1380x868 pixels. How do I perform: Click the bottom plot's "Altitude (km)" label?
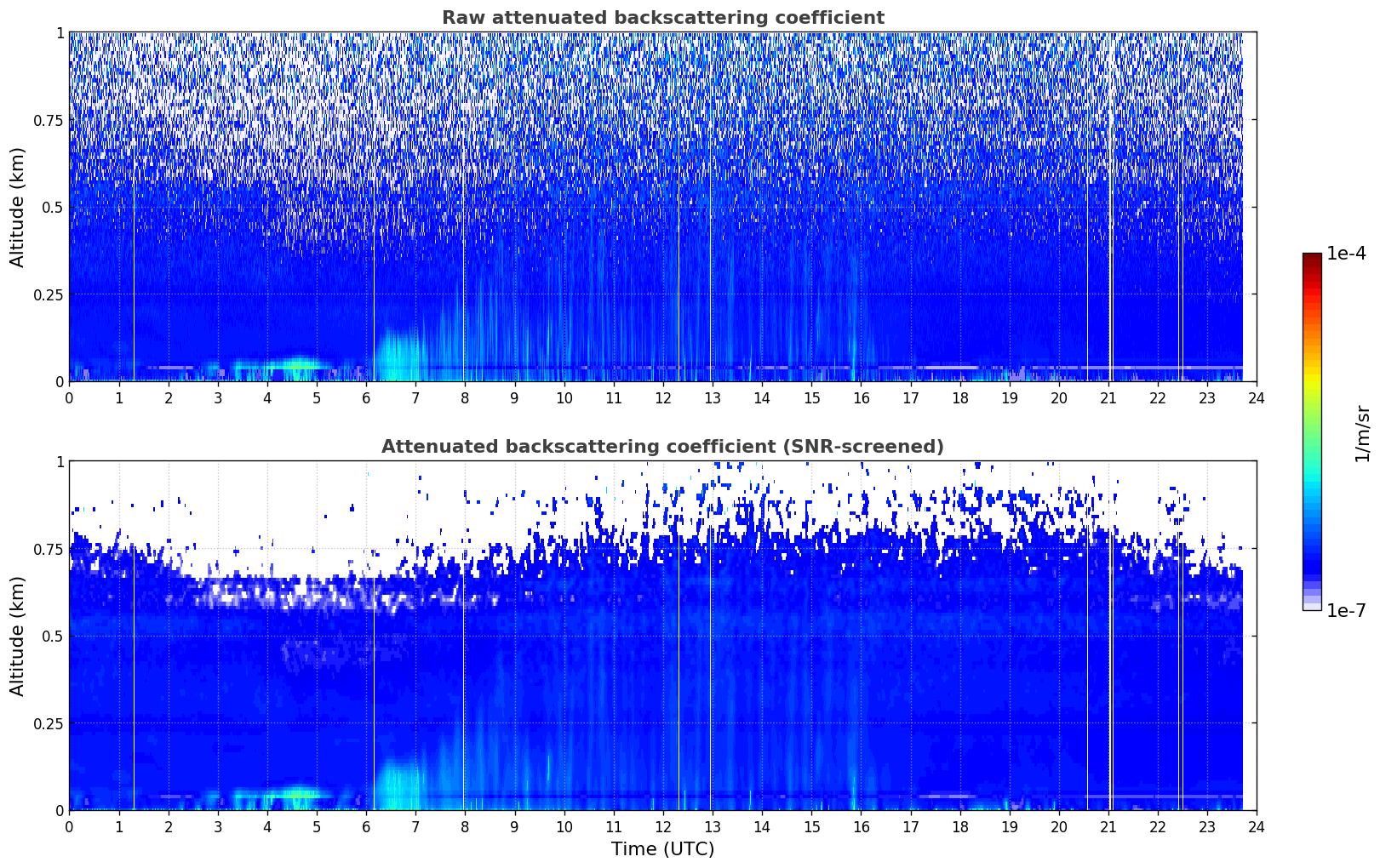(x=18, y=636)
